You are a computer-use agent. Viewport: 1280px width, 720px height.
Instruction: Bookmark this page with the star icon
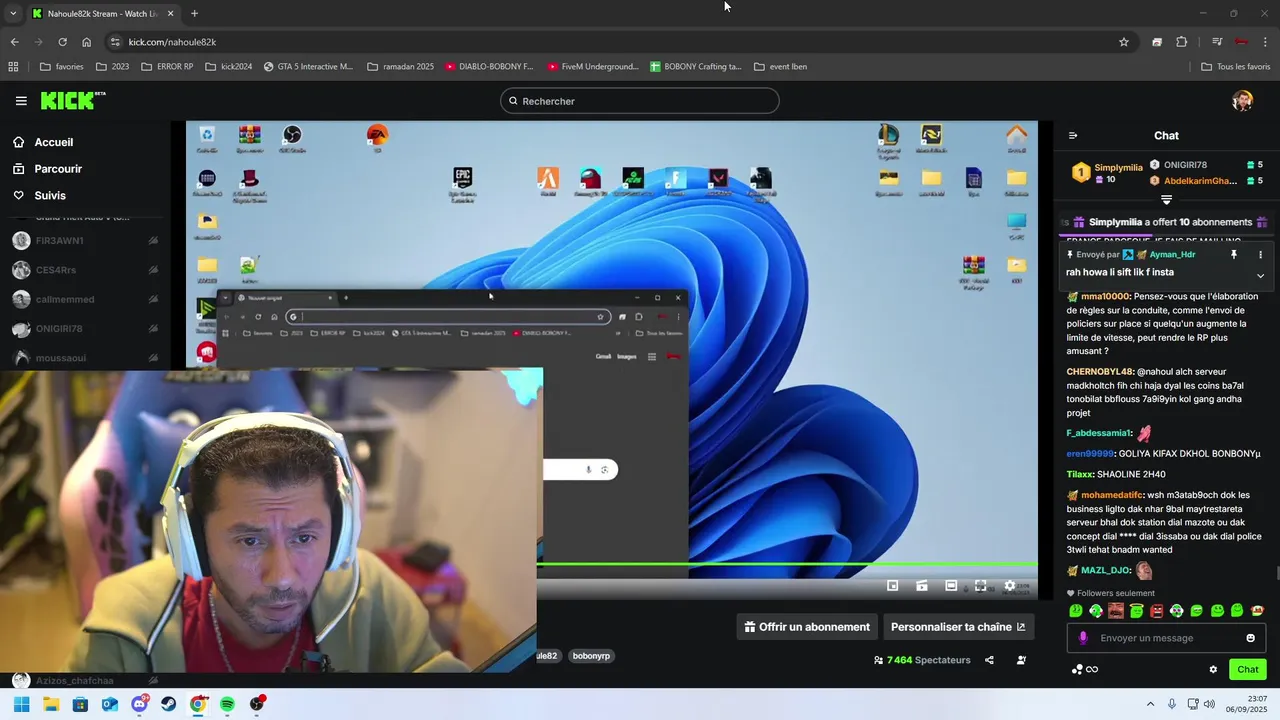point(1124,42)
